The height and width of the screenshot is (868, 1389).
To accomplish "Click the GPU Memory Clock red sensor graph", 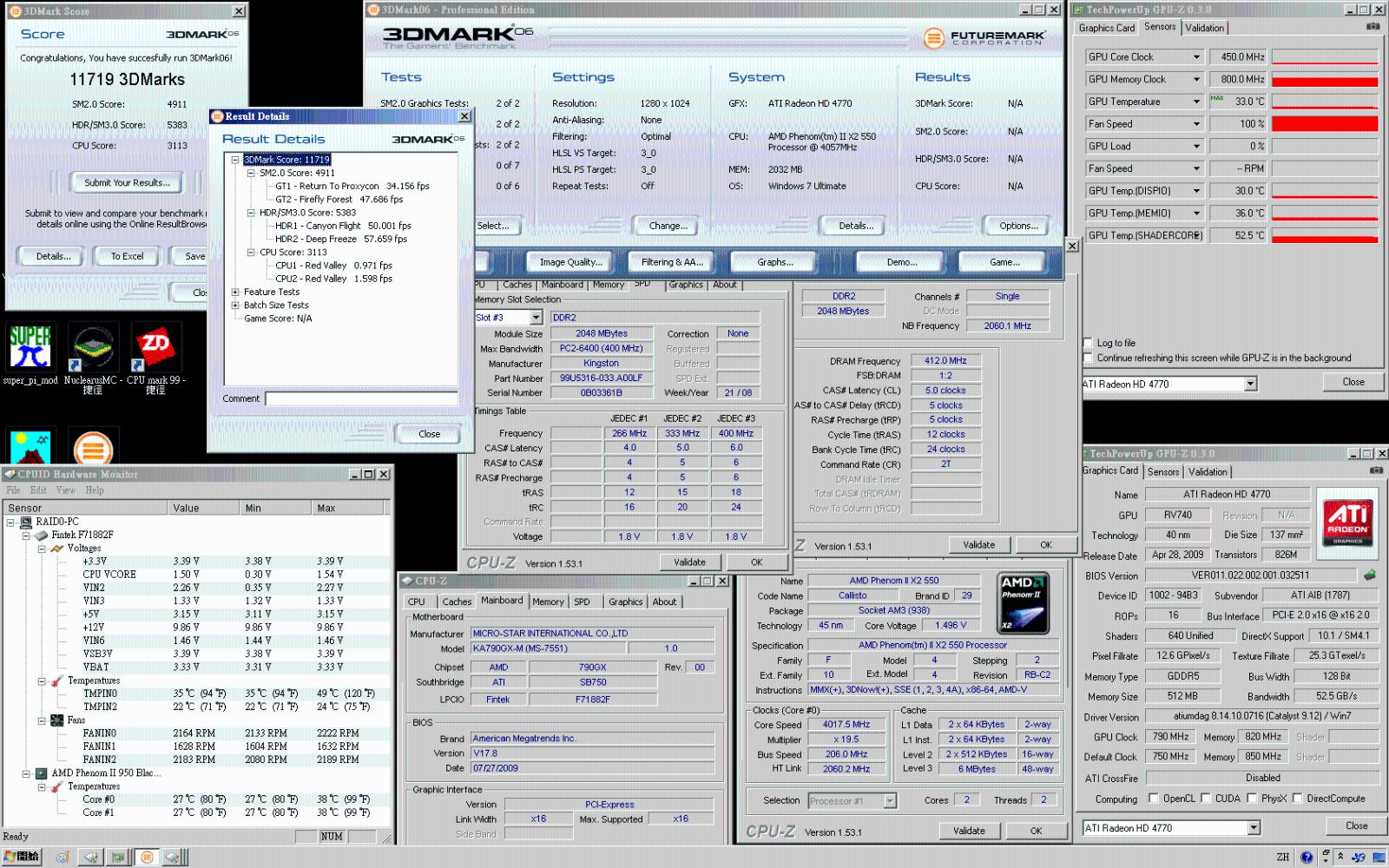I will (x=1325, y=79).
